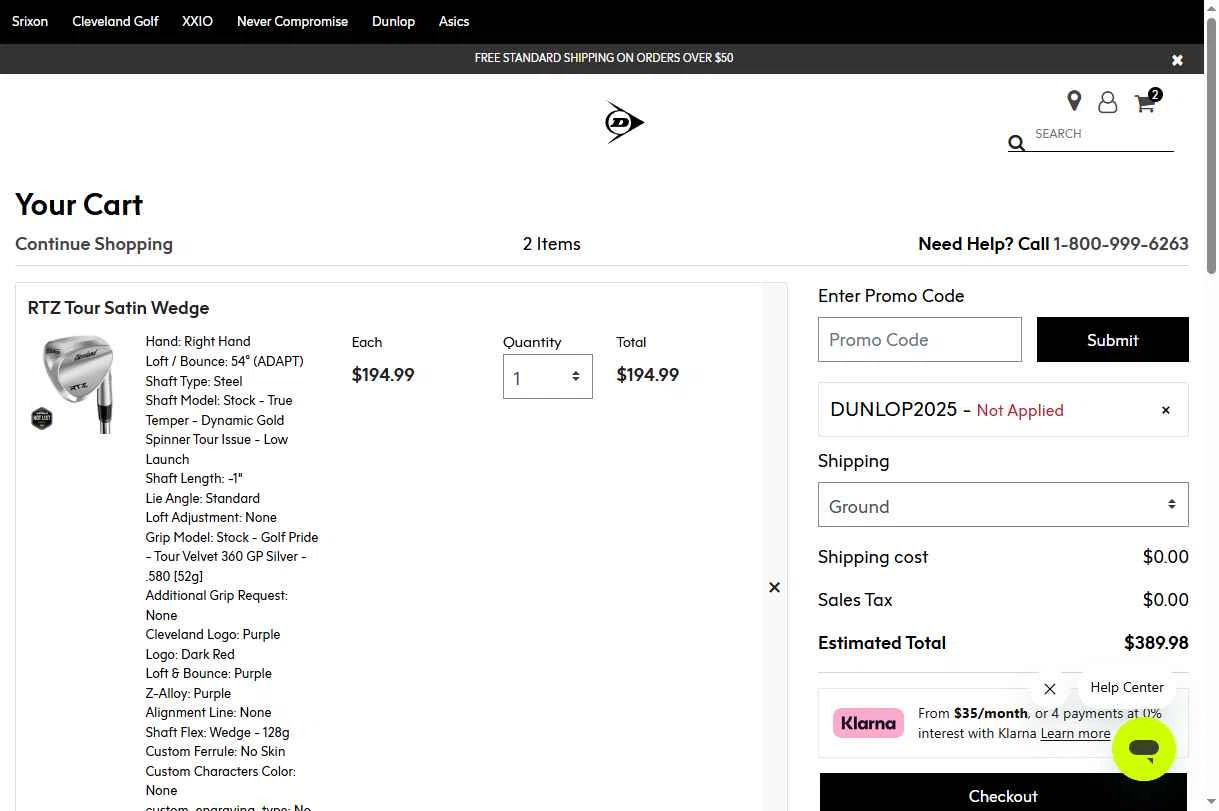Call the 1-800-999-6263 help number
The height and width of the screenshot is (811, 1219).
tap(1121, 244)
